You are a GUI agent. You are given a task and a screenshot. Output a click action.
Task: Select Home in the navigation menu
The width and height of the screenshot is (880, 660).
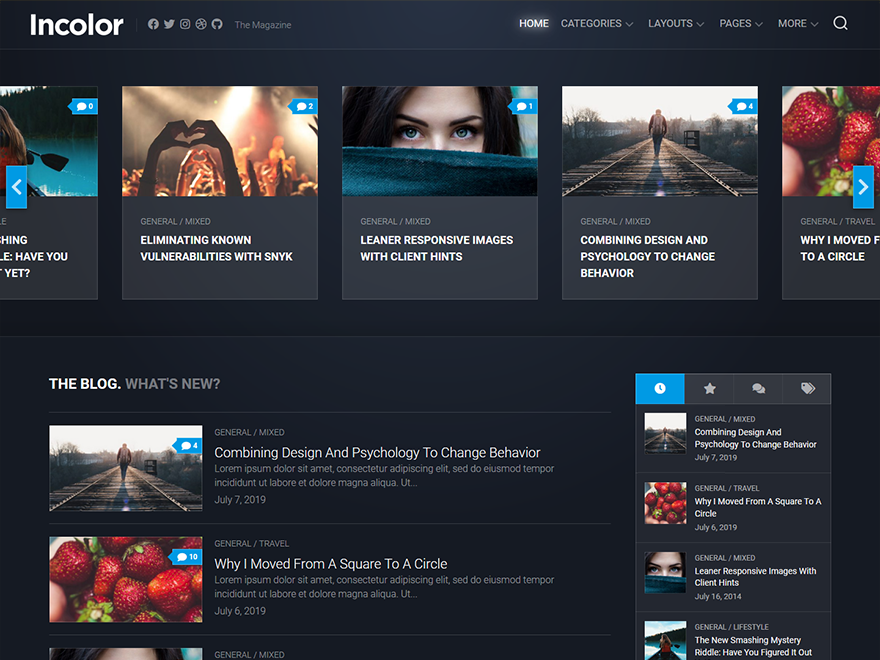[533, 23]
